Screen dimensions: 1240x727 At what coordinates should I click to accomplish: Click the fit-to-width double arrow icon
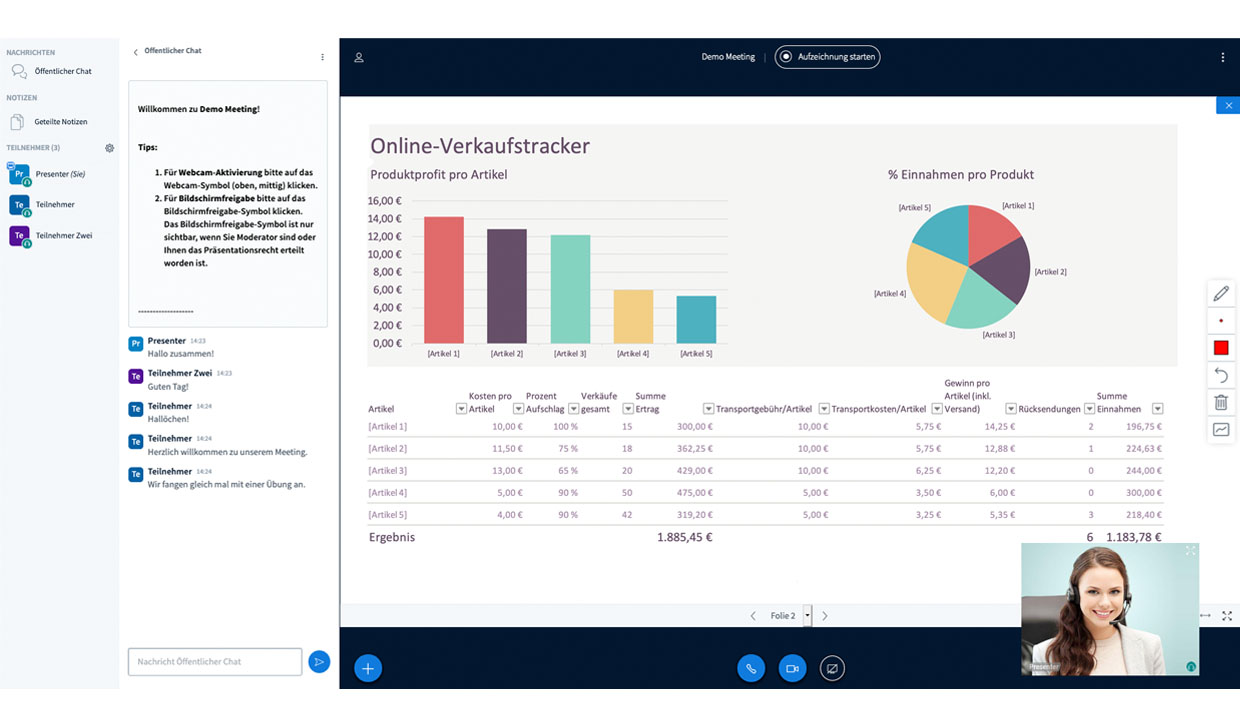click(1205, 616)
